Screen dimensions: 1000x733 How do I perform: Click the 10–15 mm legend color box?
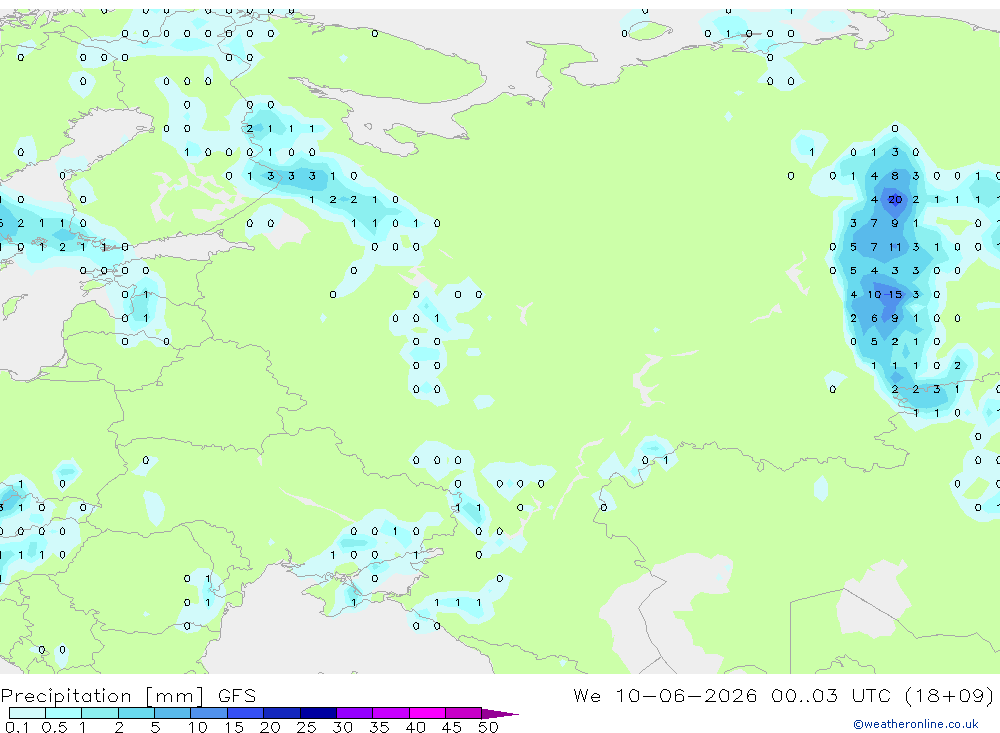(209, 713)
